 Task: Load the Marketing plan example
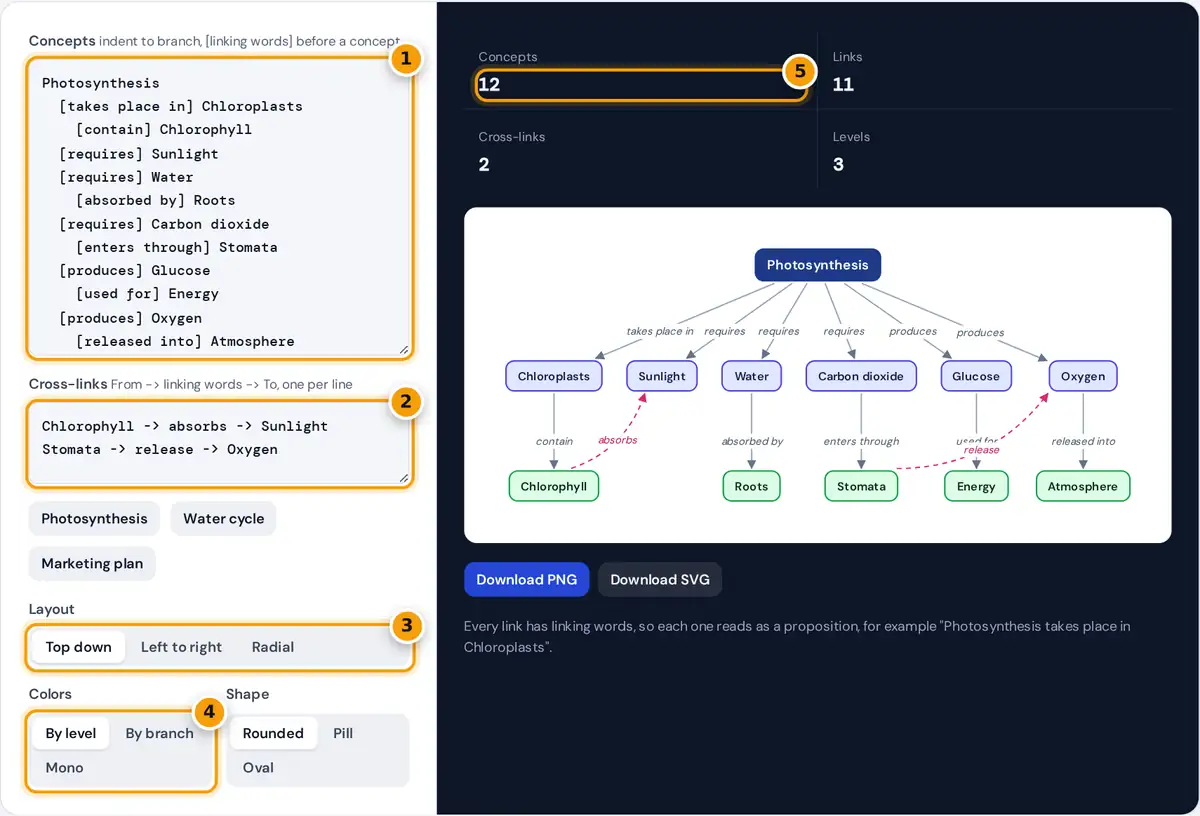(x=92, y=563)
